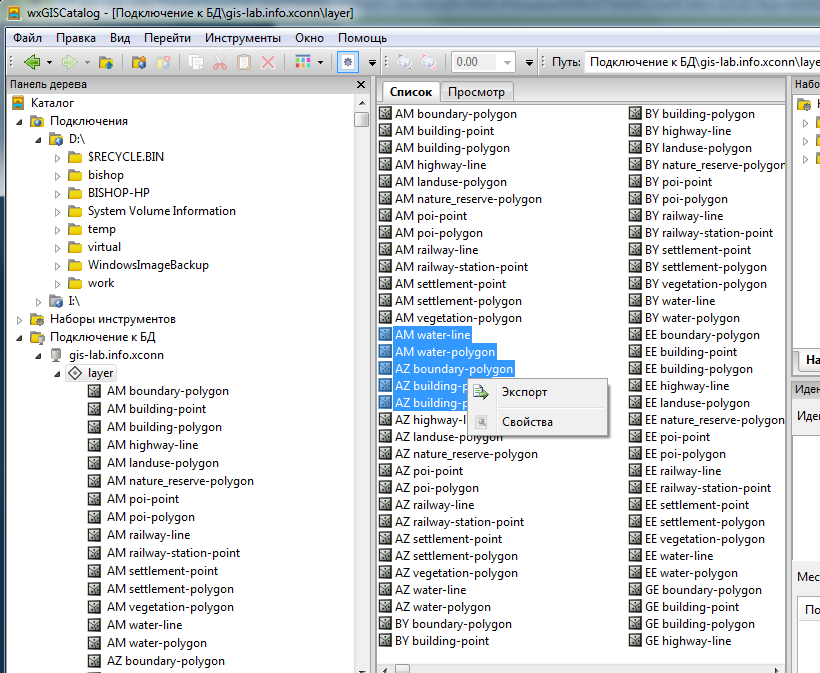Select EE railway-station-point in the list
This screenshot has height=673, width=820.
point(708,488)
